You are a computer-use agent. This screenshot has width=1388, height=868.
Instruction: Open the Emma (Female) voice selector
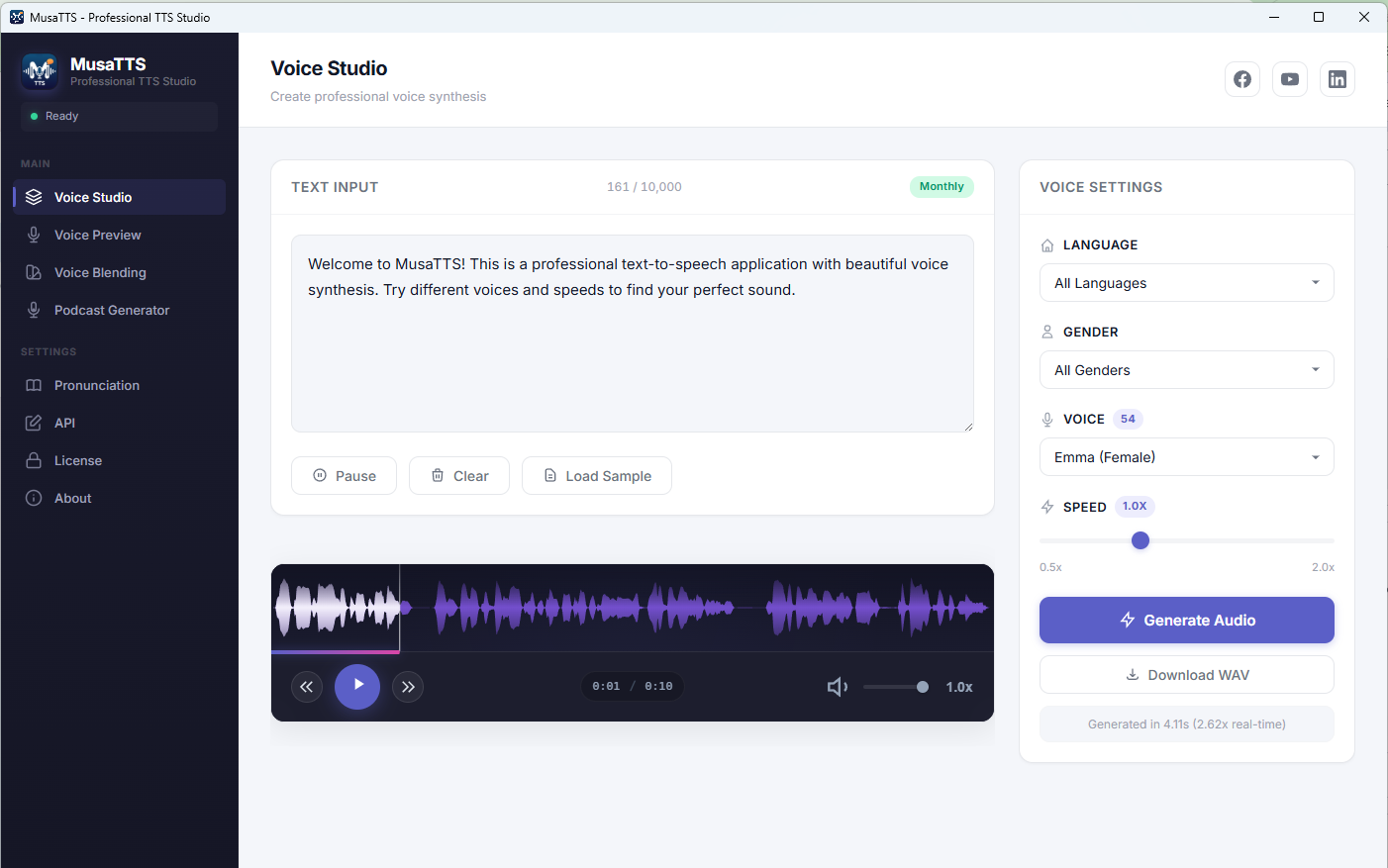click(x=1186, y=456)
